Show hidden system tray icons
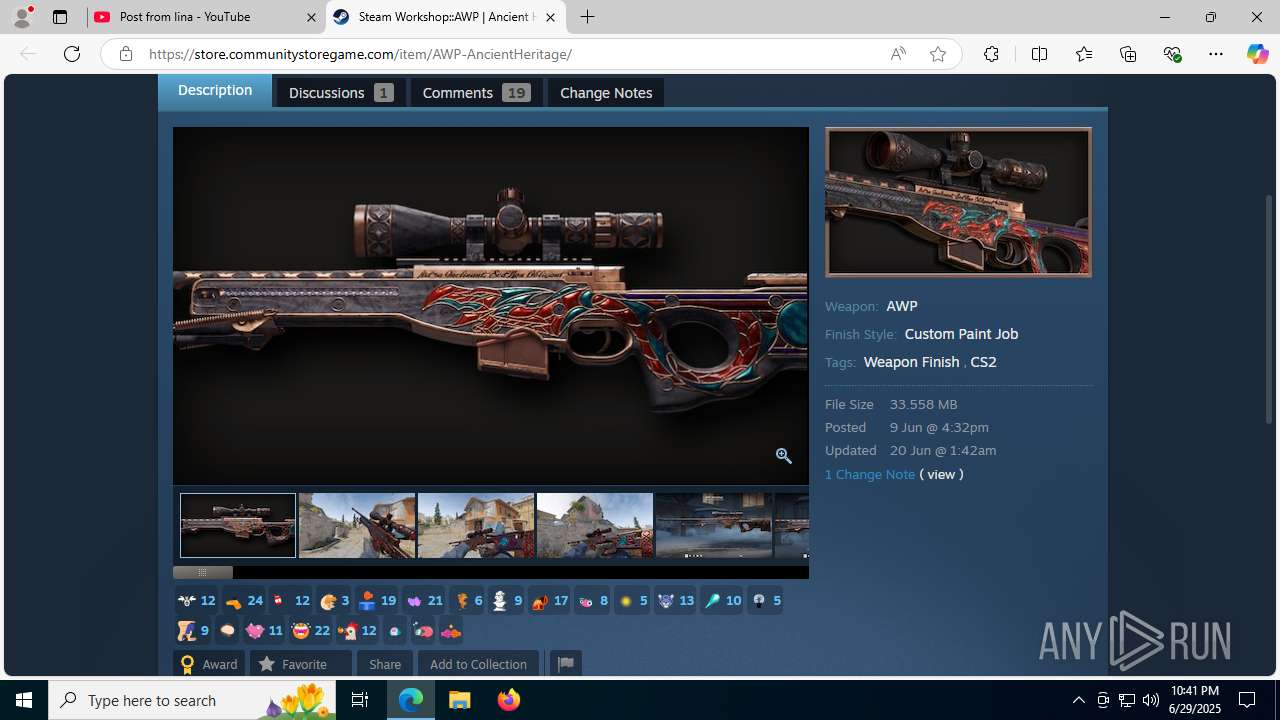The image size is (1280, 720). pyautogui.click(x=1078, y=700)
